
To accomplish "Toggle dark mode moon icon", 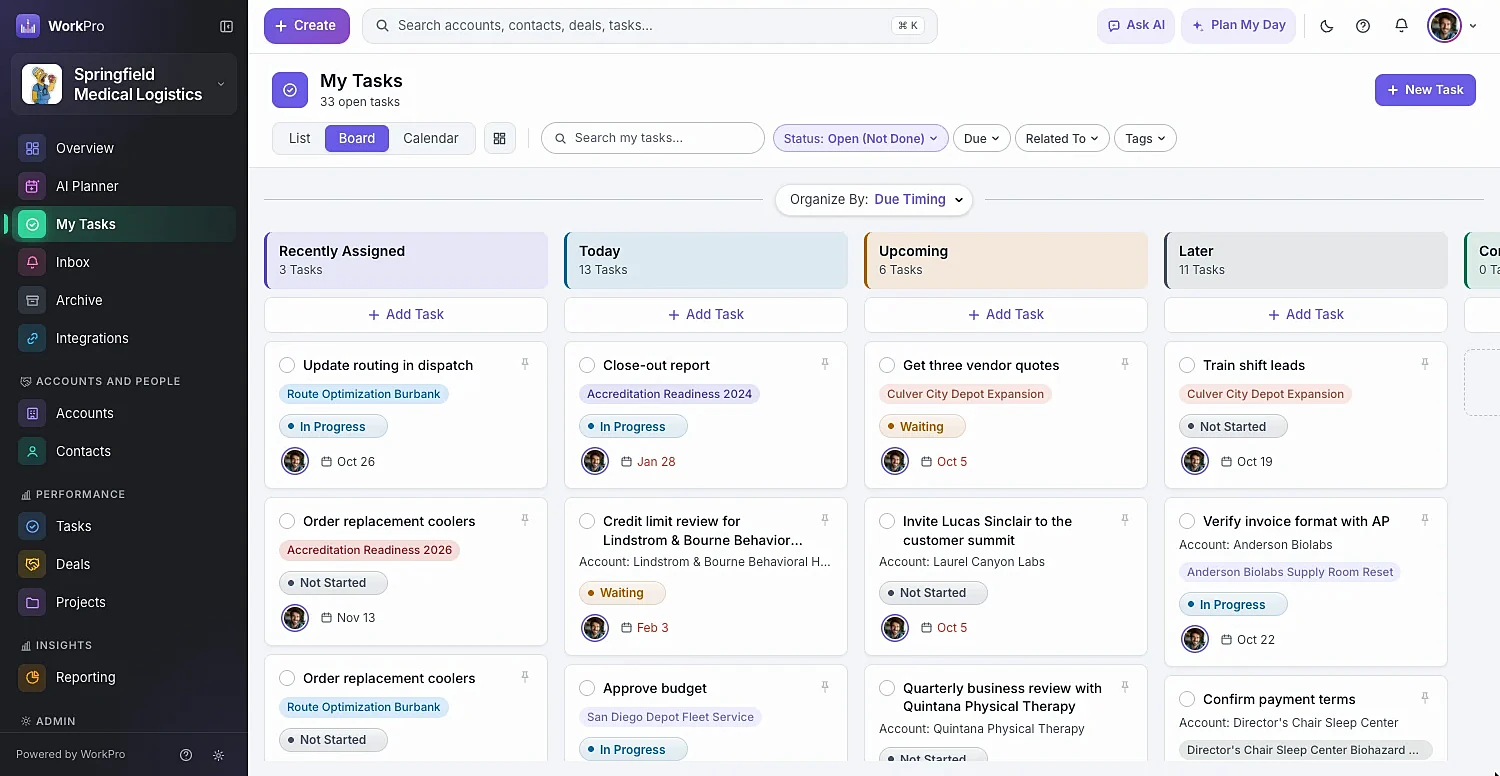I will (x=1327, y=26).
